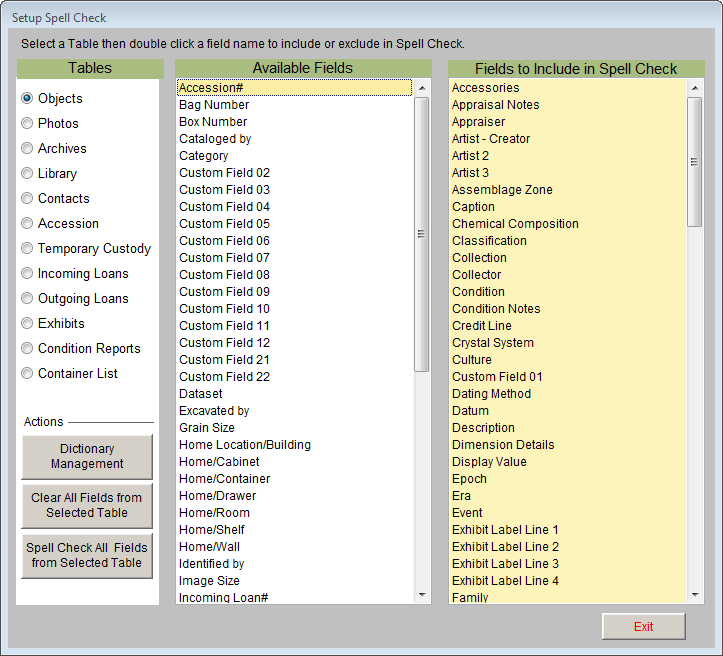
Task: Select Cataloged by in Available Fields
Action: pyautogui.click(x=215, y=139)
